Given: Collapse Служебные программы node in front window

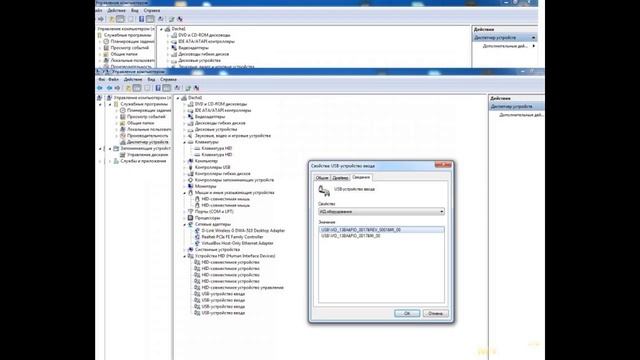Looking at the screenshot, I should [110, 104].
